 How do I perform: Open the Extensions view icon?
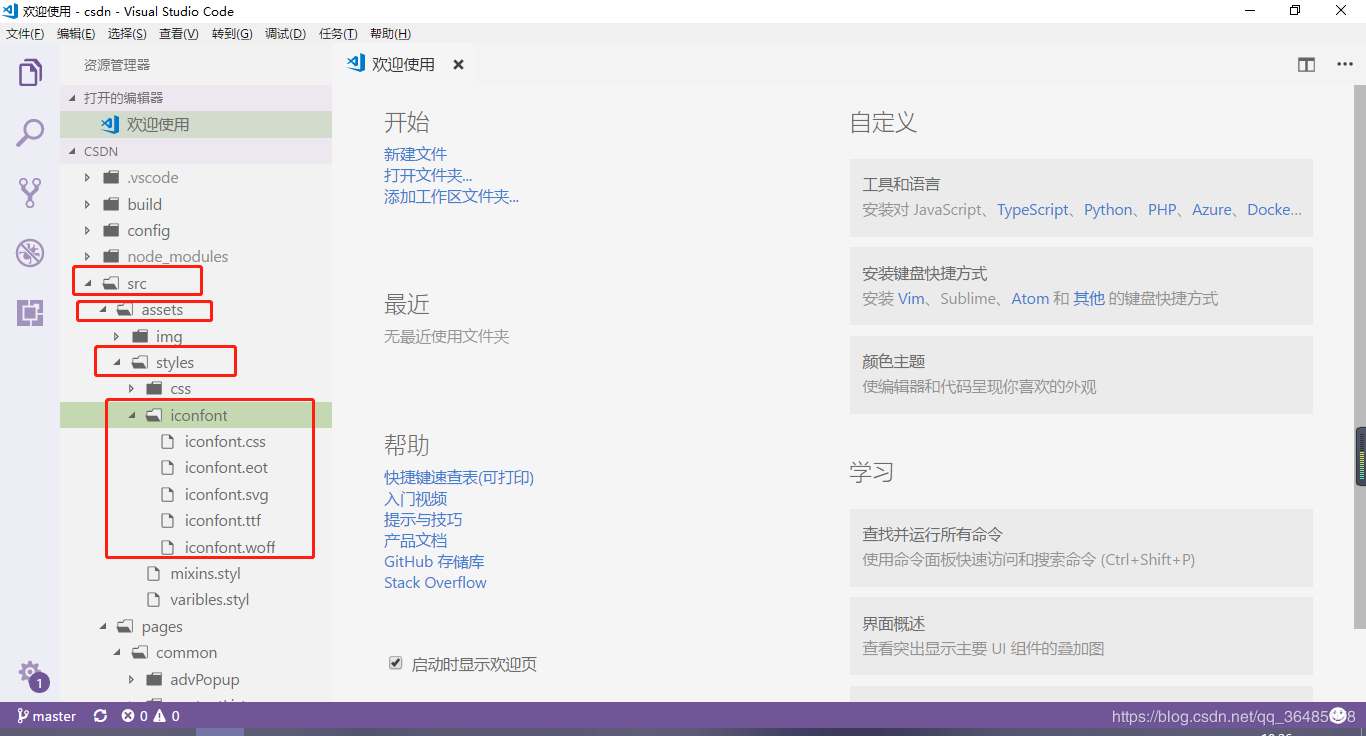point(29,313)
